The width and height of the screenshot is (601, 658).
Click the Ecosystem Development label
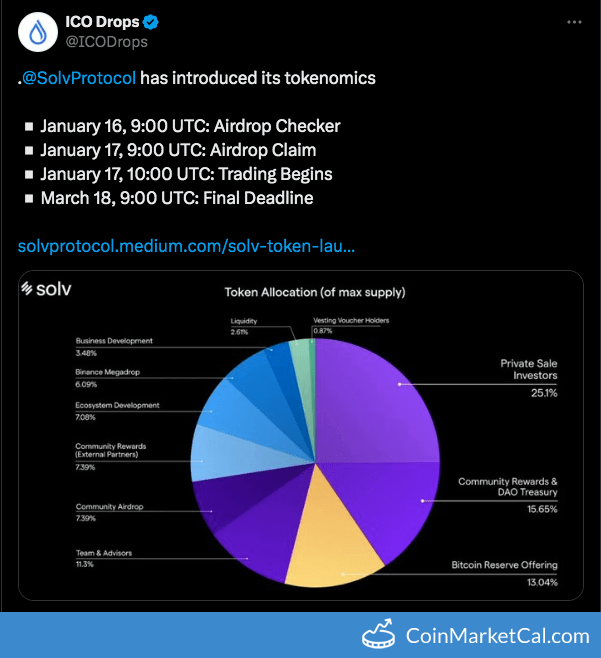pyautogui.click(x=117, y=405)
